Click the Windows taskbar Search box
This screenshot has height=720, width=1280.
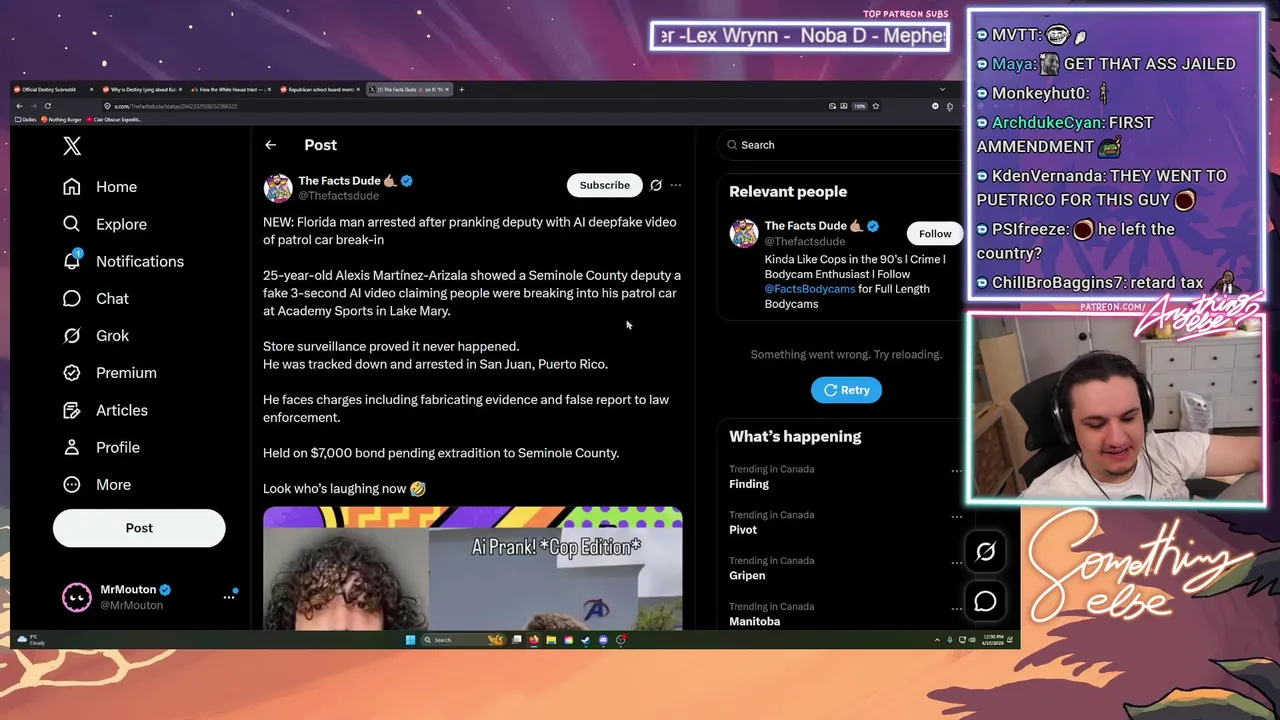(x=463, y=640)
